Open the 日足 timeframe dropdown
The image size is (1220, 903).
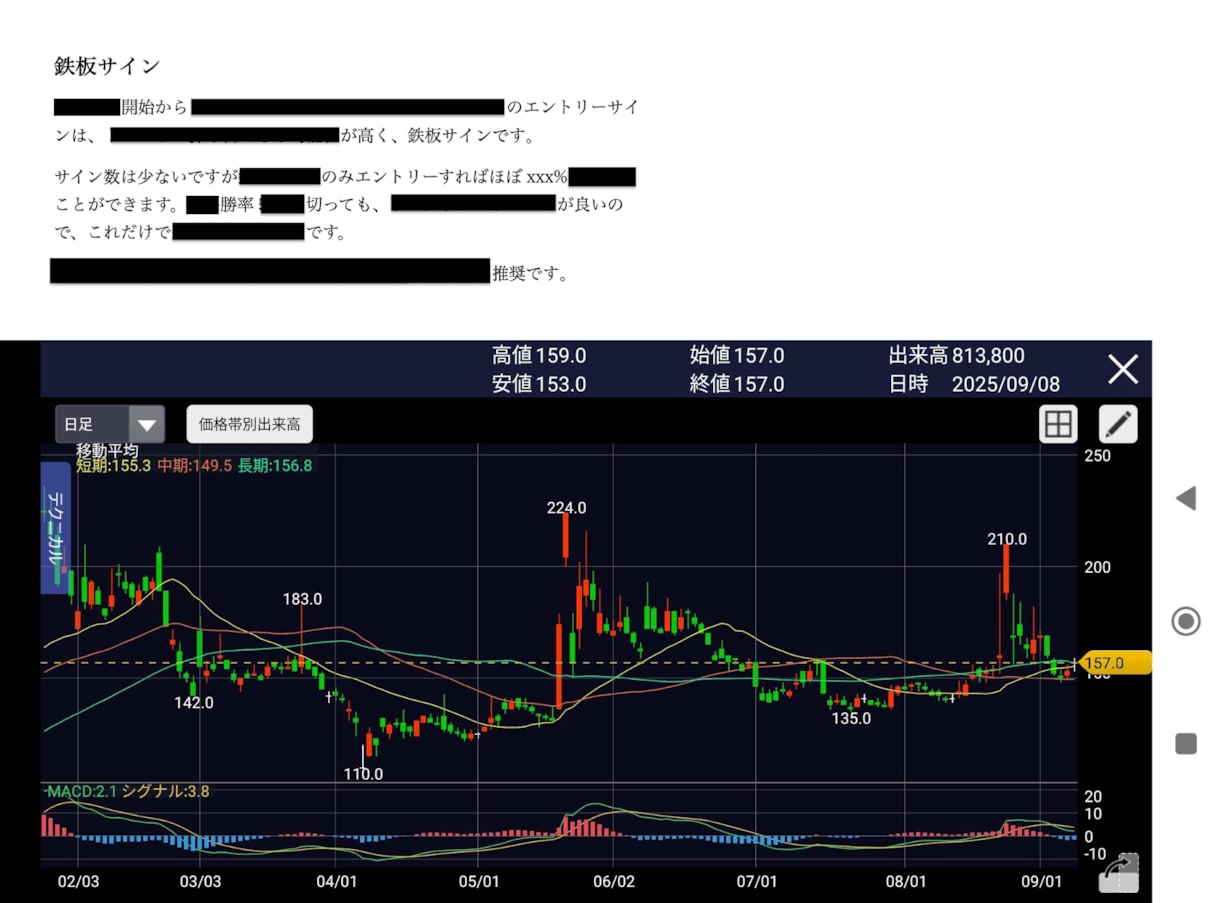(110, 424)
